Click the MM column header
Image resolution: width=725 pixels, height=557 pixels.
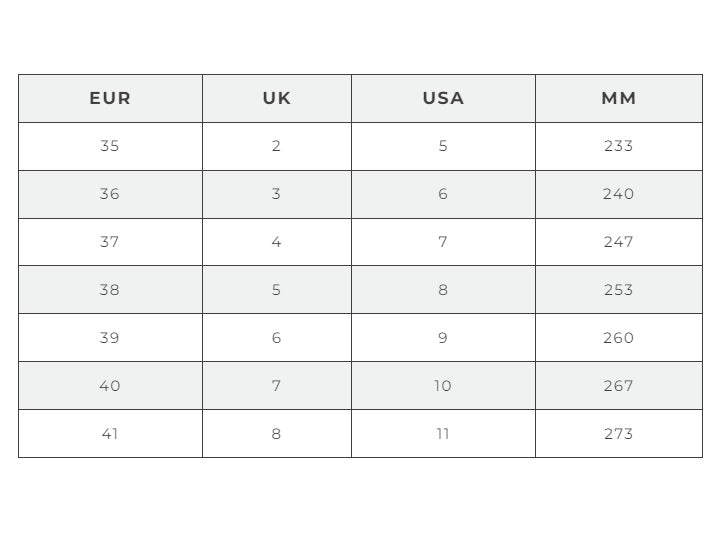point(618,98)
